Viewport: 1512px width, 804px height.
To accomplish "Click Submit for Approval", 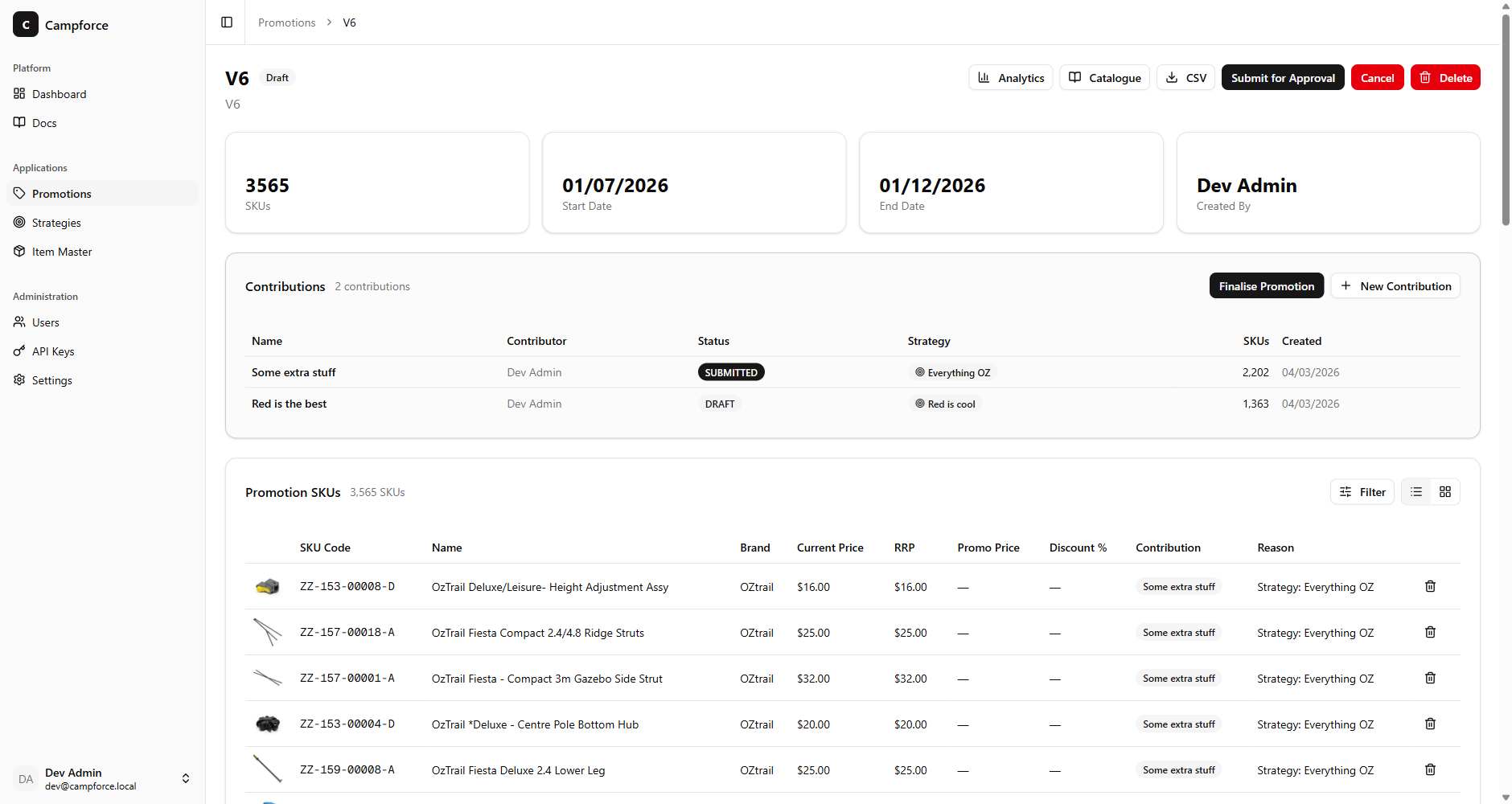I will pos(1283,78).
